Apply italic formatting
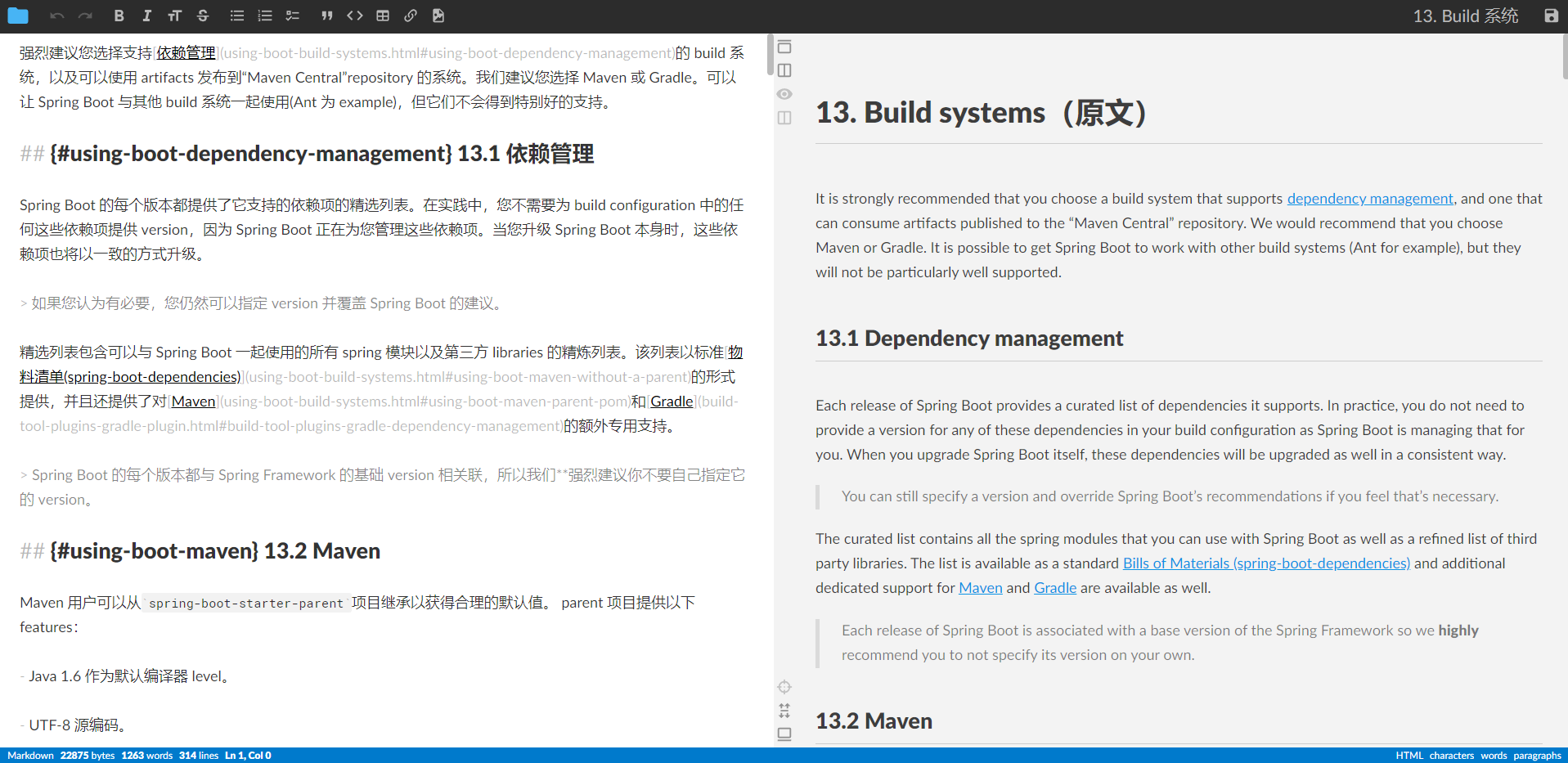The width and height of the screenshot is (1568, 763). click(146, 16)
